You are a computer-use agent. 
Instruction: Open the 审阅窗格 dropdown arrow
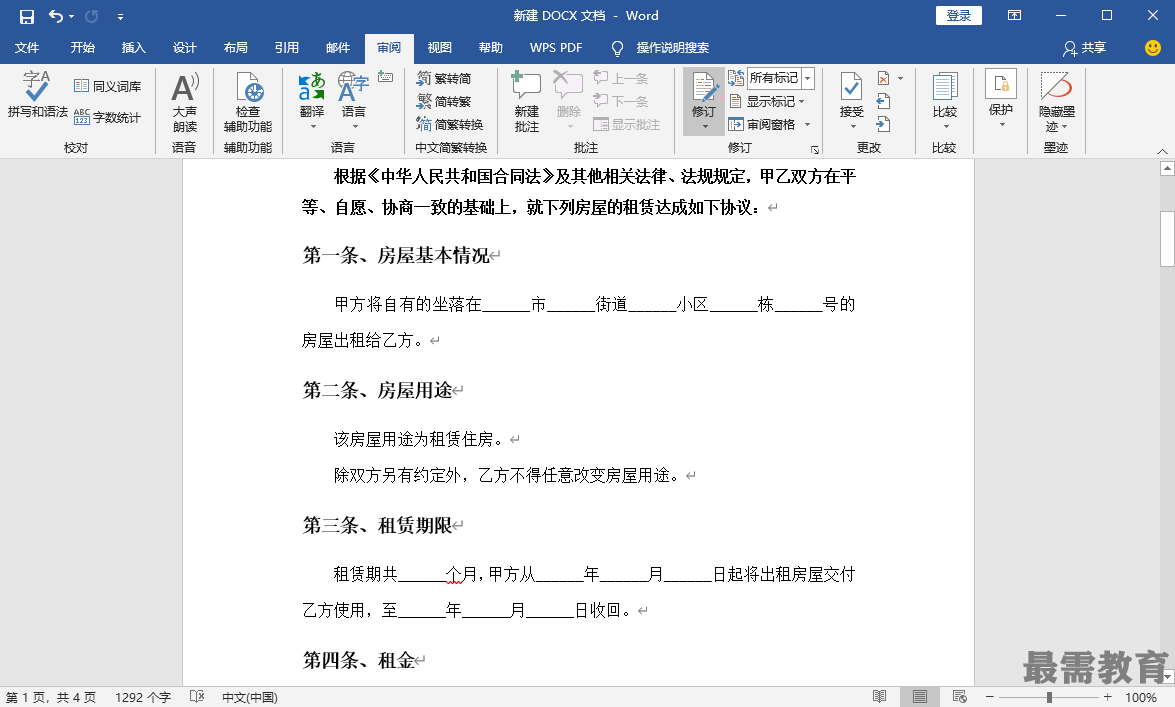click(807, 124)
